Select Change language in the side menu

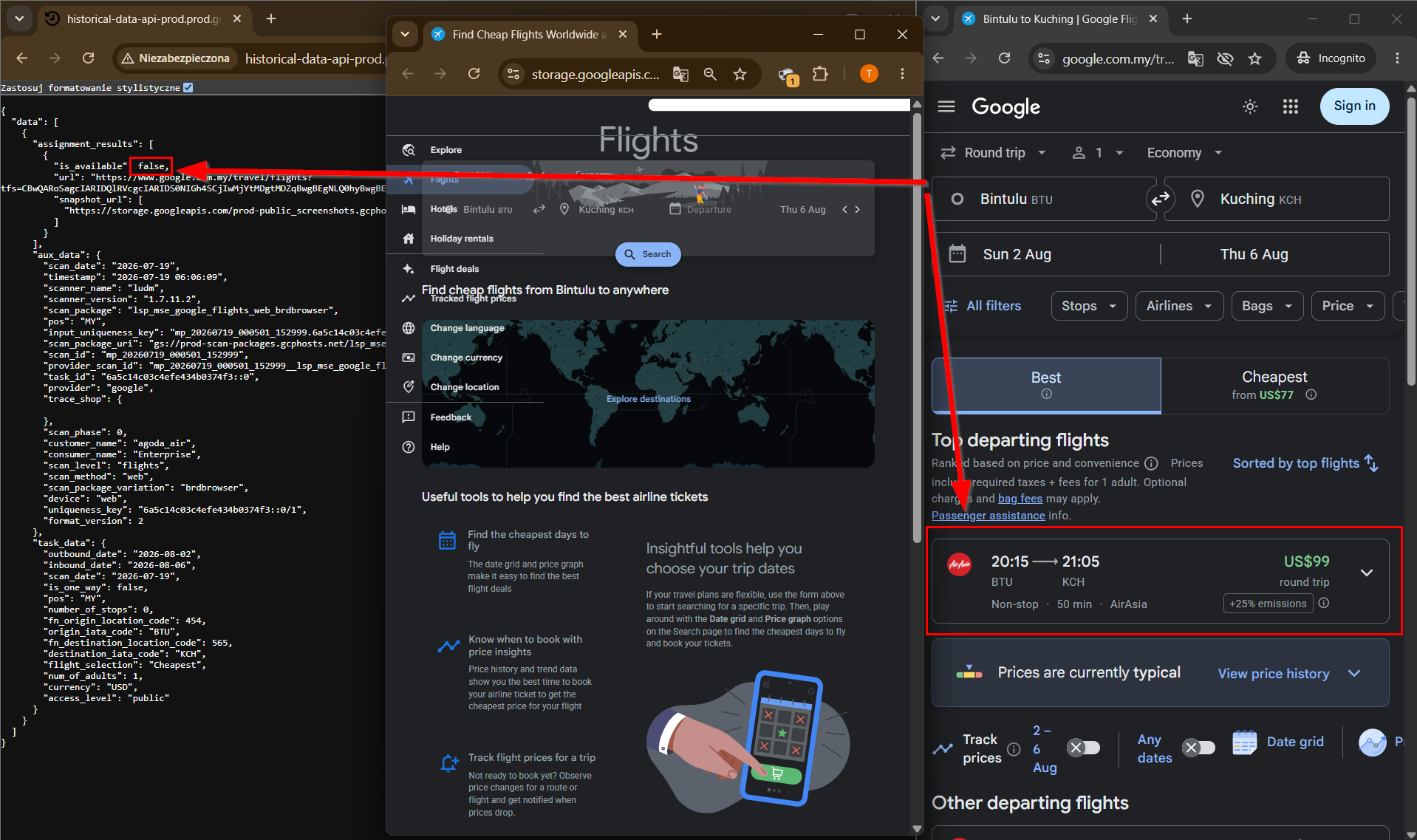click(x=467, y=328)
